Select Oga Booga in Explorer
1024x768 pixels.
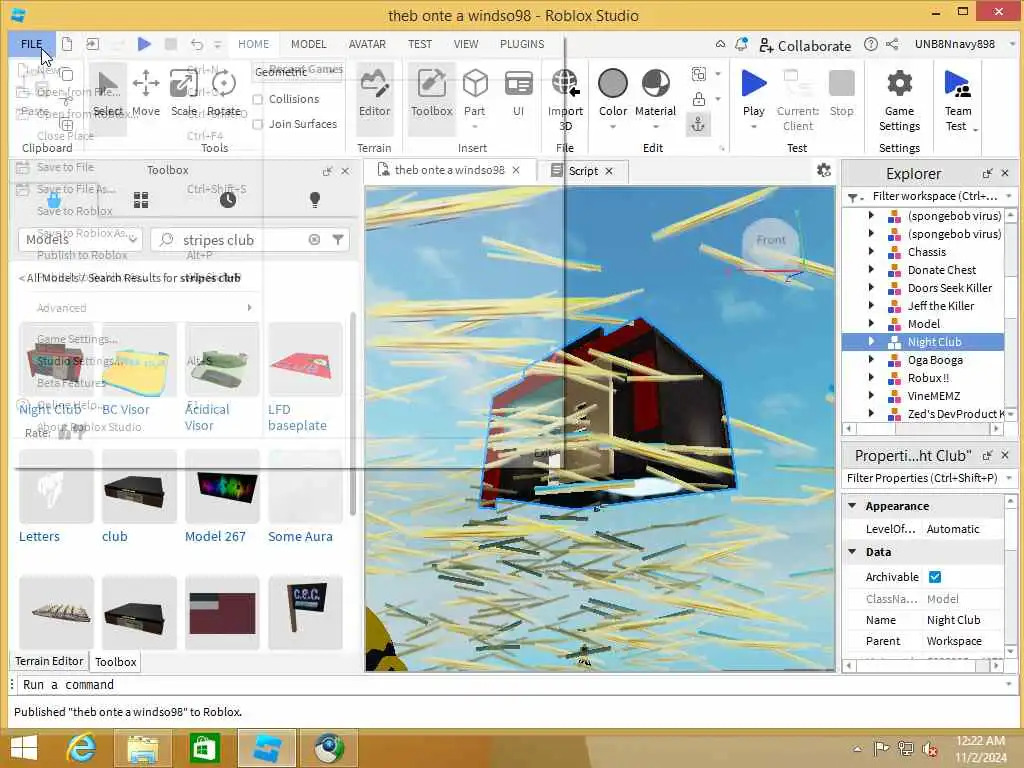coord(935,360)
